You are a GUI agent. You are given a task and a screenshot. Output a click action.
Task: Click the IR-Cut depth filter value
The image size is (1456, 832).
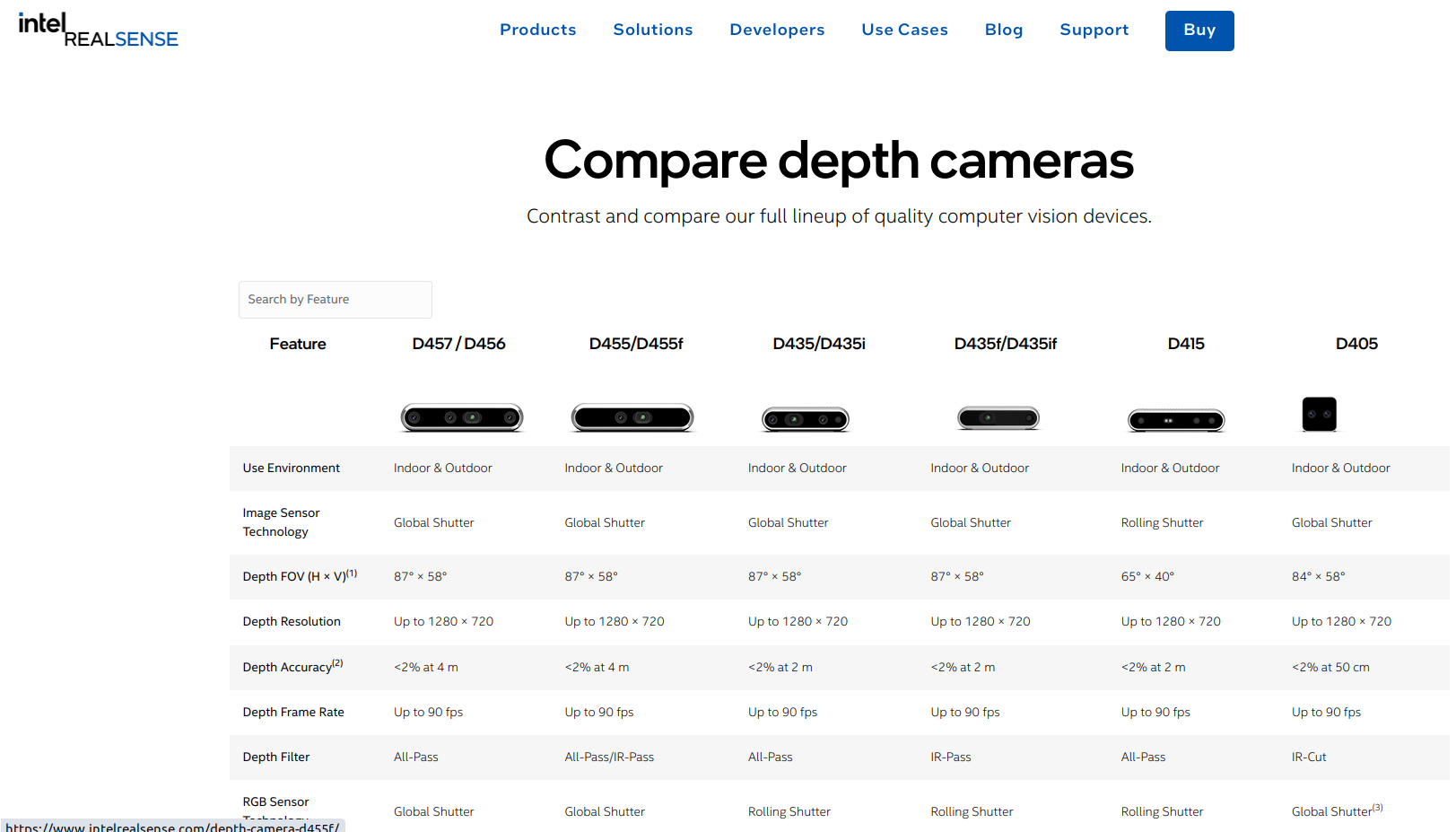[x=1309, y=758]
